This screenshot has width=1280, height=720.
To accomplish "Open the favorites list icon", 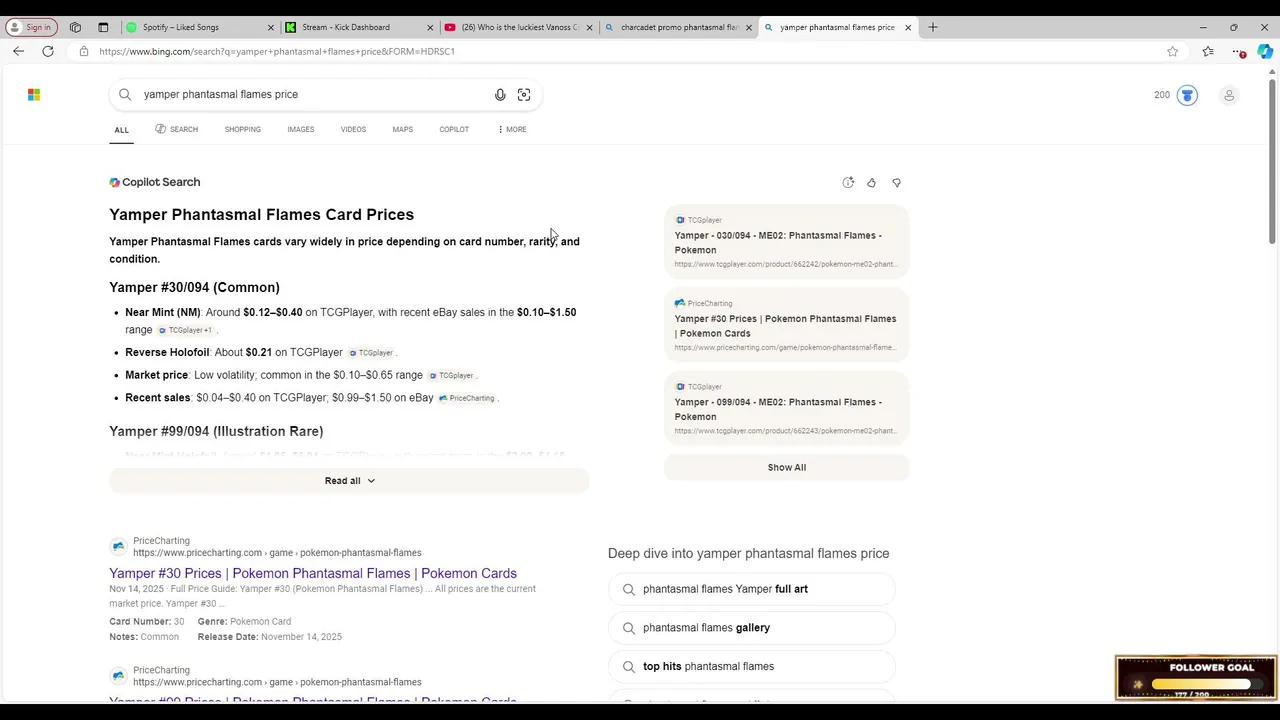I will pos(1208,51).
